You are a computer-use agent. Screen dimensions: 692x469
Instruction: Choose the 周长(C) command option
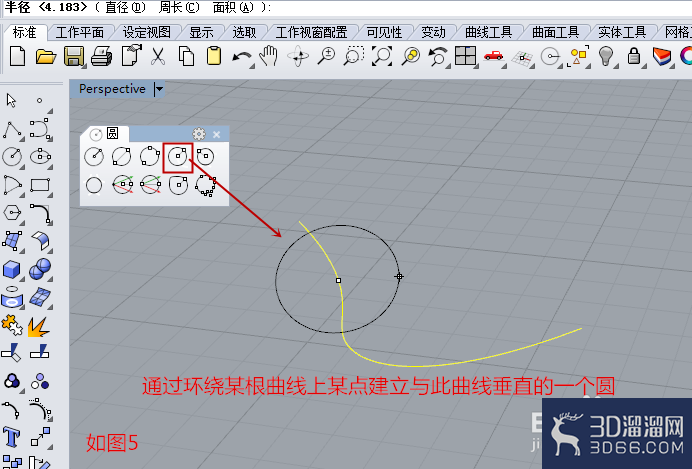point(179,8)
